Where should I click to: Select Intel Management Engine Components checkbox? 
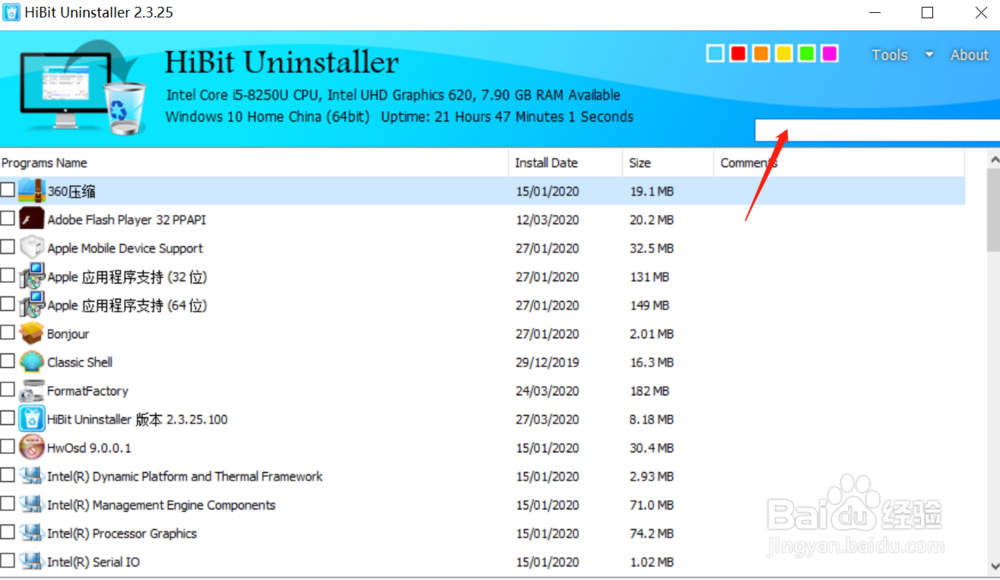[8, 503]
